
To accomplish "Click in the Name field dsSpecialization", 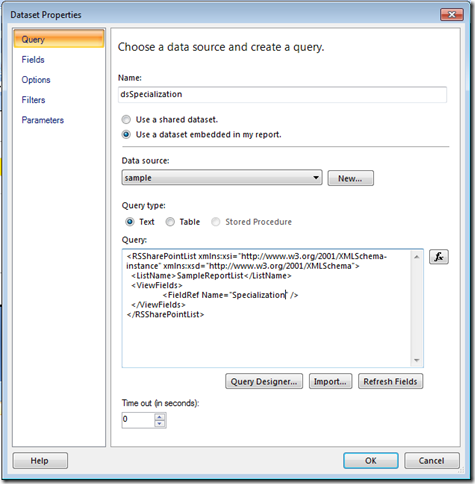I will pyautogui.click(x=282, y=94).
